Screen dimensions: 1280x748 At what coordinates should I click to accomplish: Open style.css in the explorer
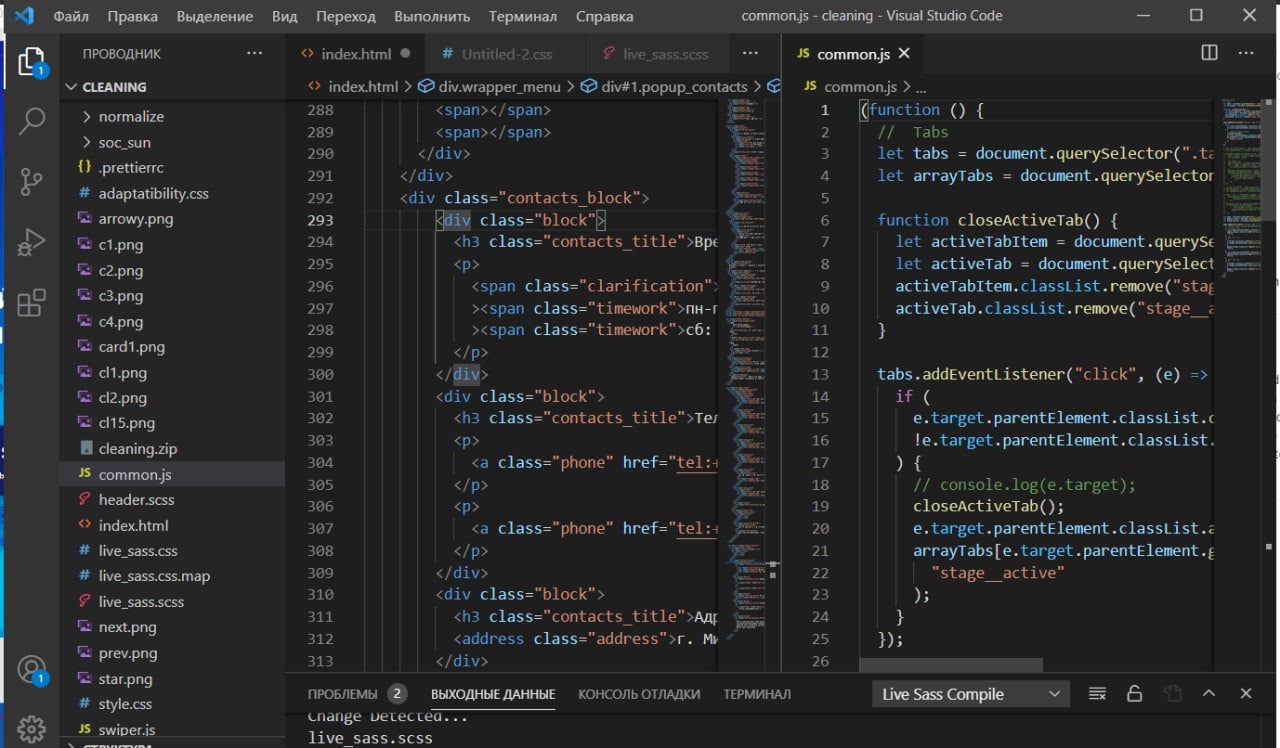point(172,704)
